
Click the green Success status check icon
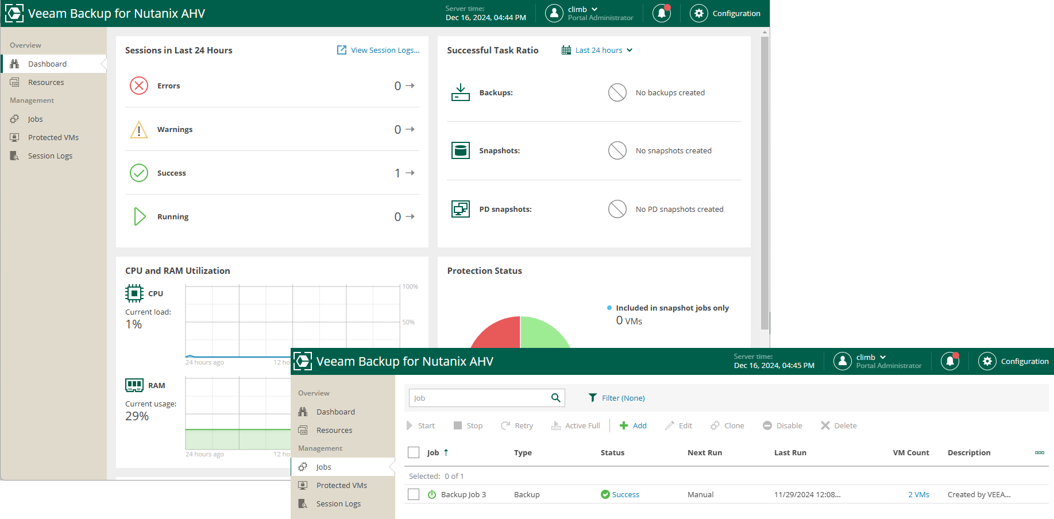click(605, 494)
